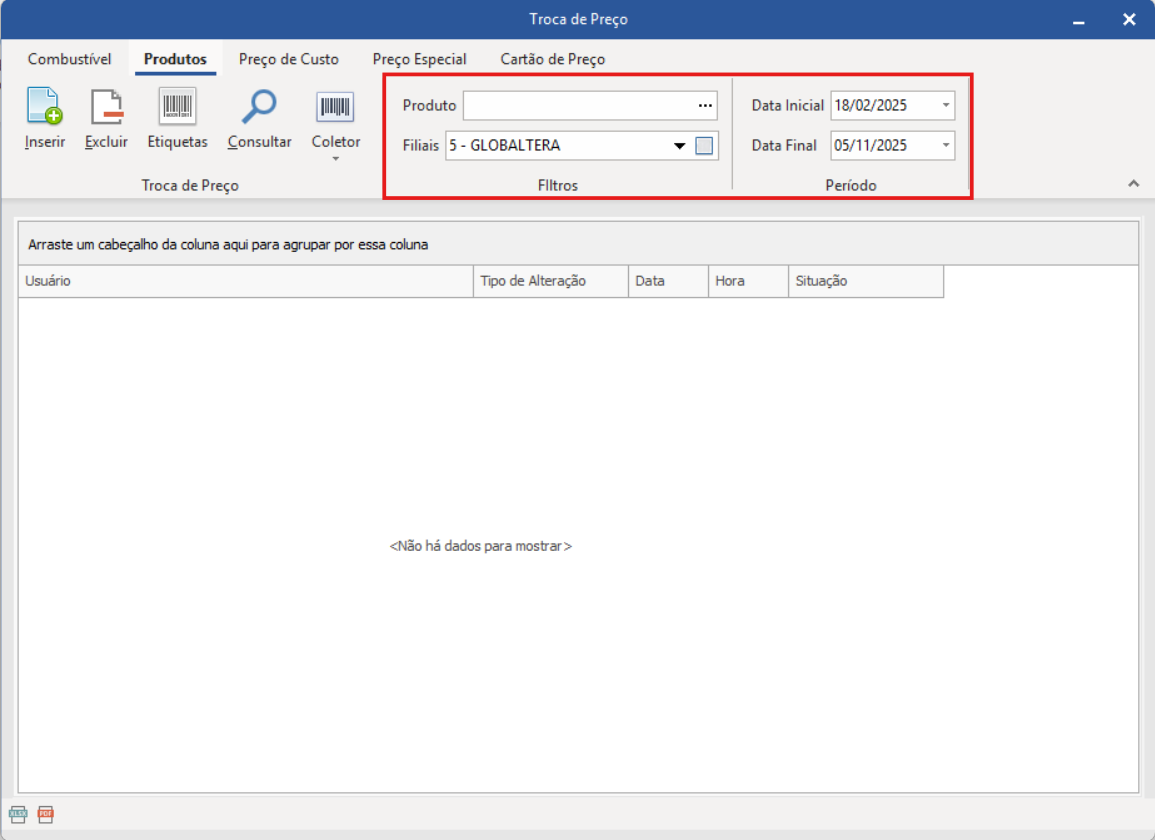This screenshot has width=1155, height=840.
Task: Click the Situação column header
Action: (865, 281)
